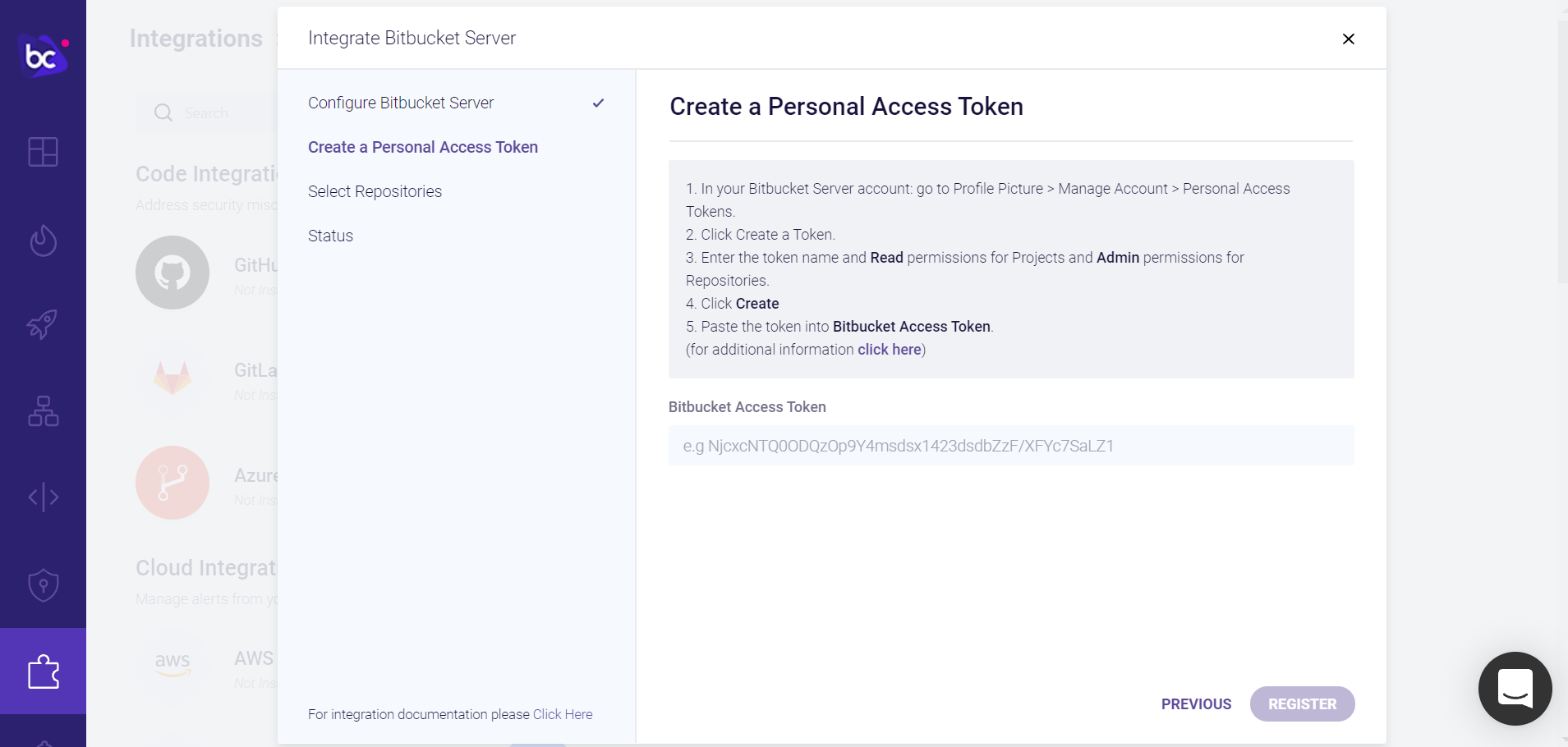
Task: Click the AWS logo in the background
Action: pyautogui.click(x=172, y=665)
